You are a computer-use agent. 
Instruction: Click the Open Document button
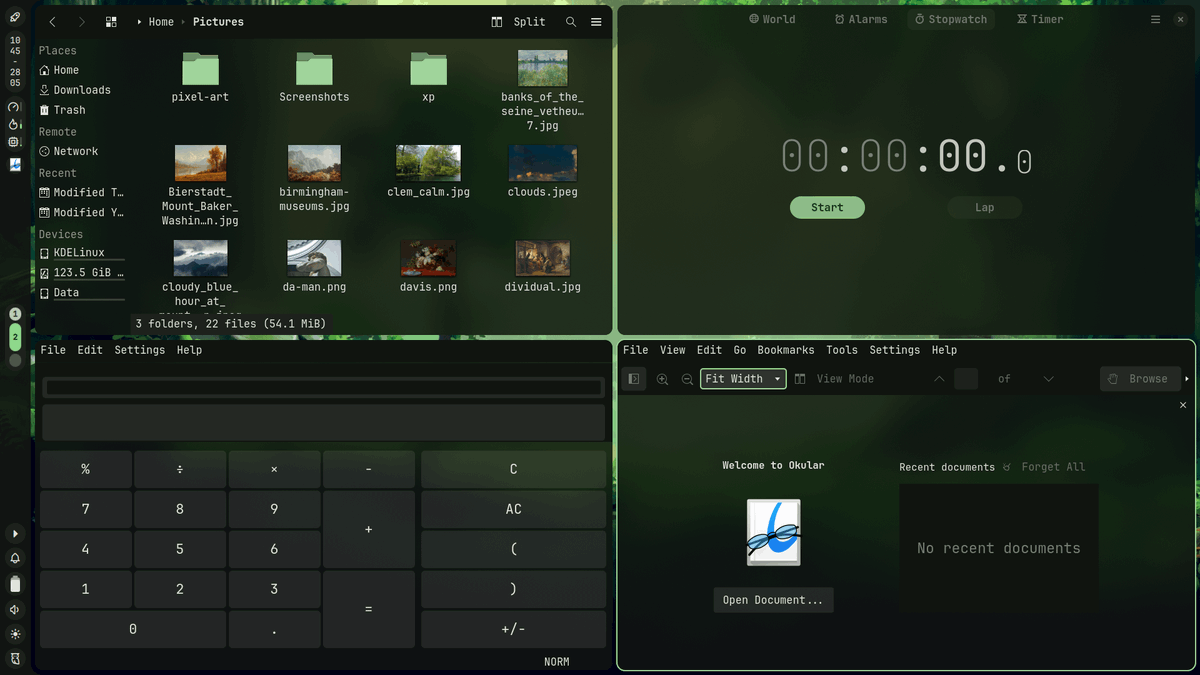(x=773, y=600)
